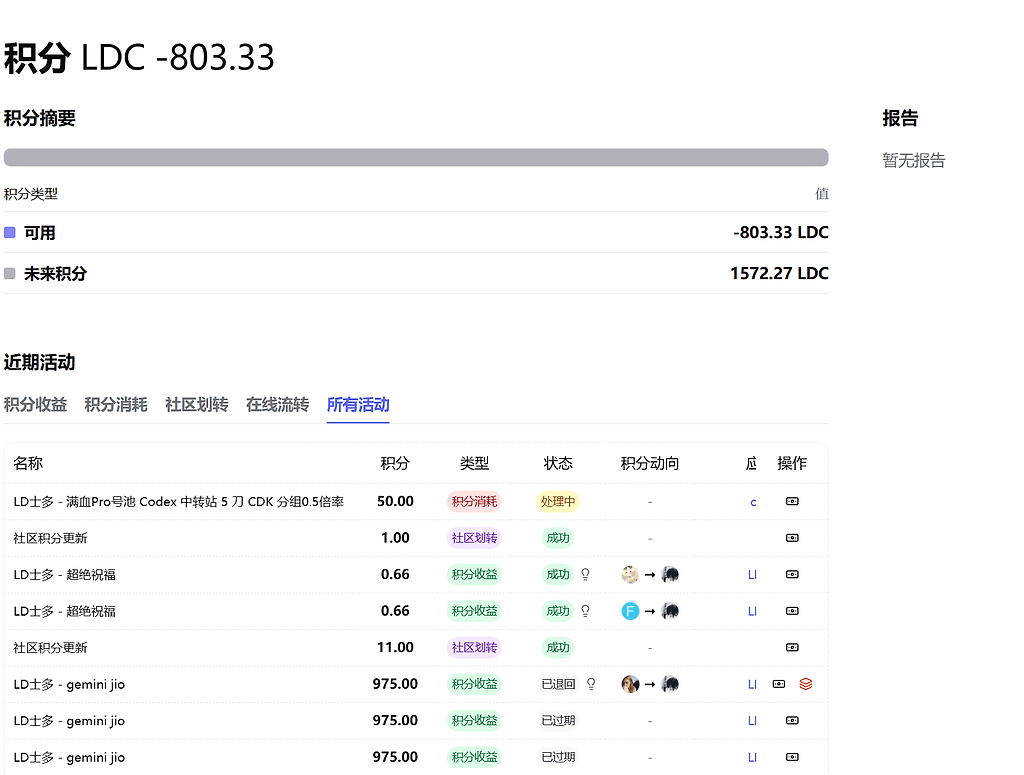
Task: Switch to 积分消耗 tab
Action: coord(116,405)
